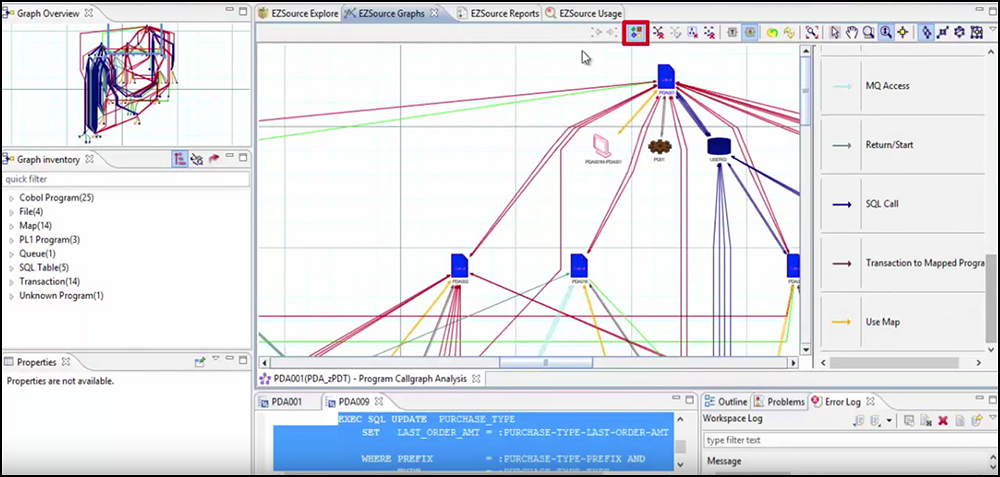Select the arrow pointer tool in graph toolbar

[x=834, y=33]
